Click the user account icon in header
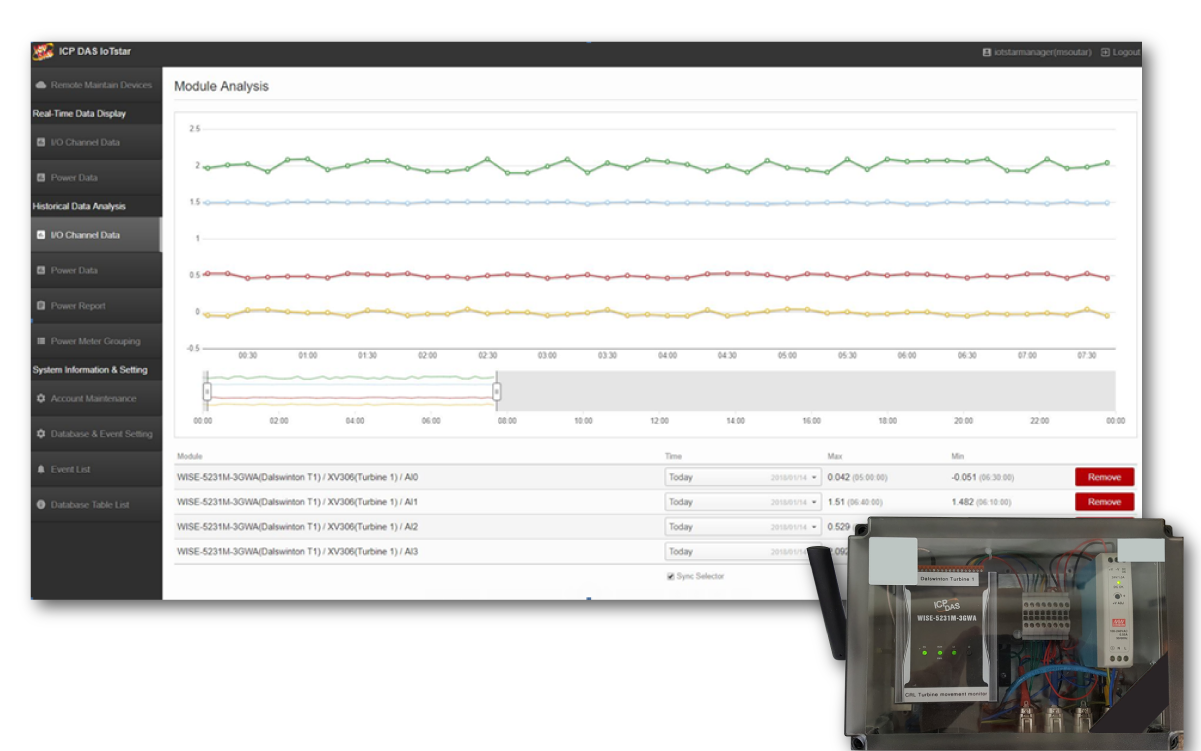 click(987, 52)
